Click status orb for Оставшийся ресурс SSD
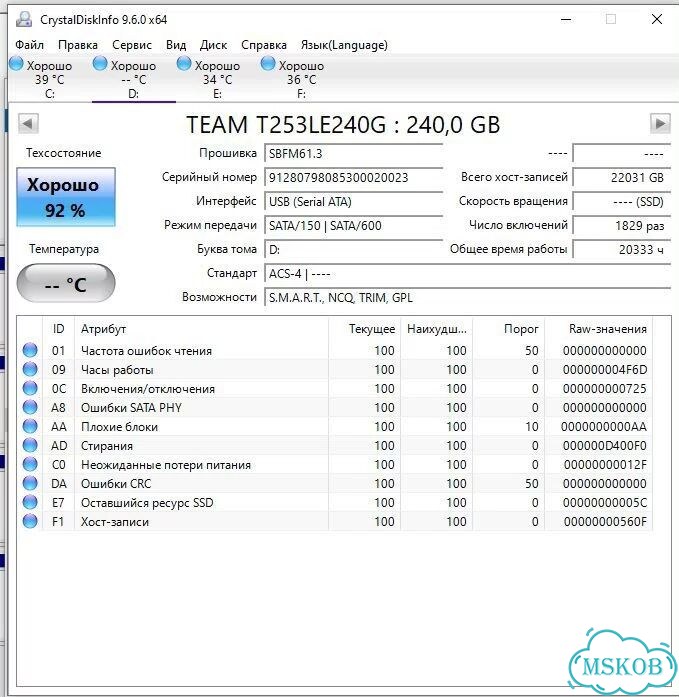 tap(30, 502)
